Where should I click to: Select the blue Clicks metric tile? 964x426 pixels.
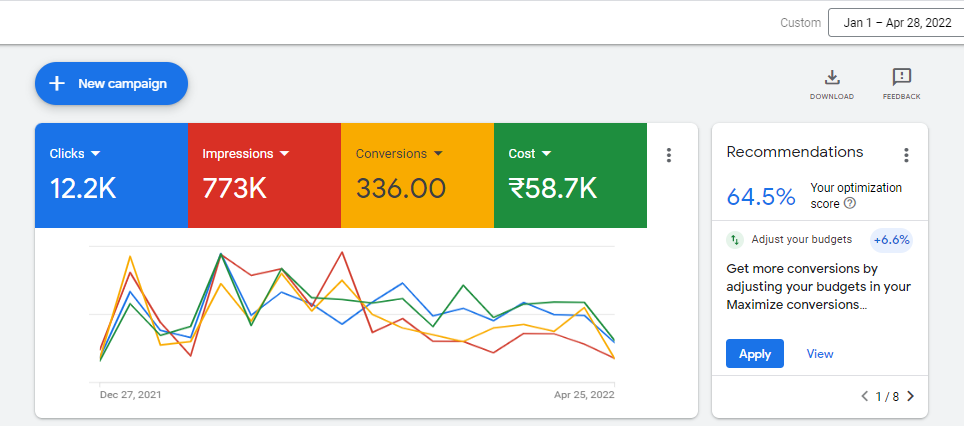(111, 175)
